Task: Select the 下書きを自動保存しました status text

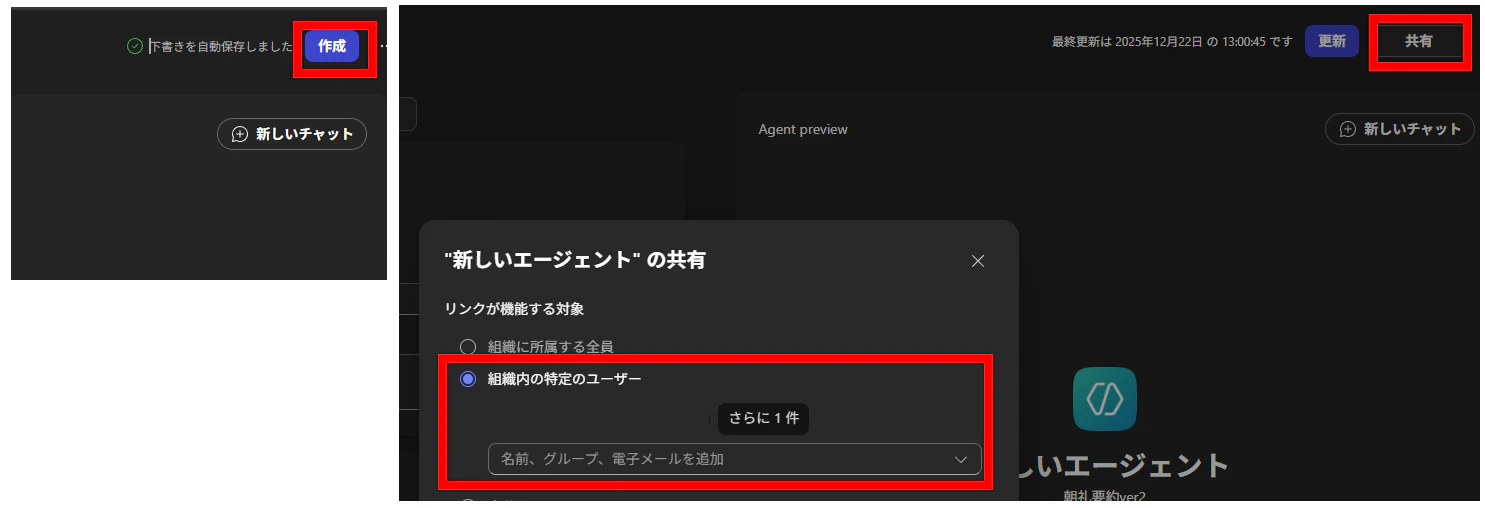Action: click(x=221, y=46)
